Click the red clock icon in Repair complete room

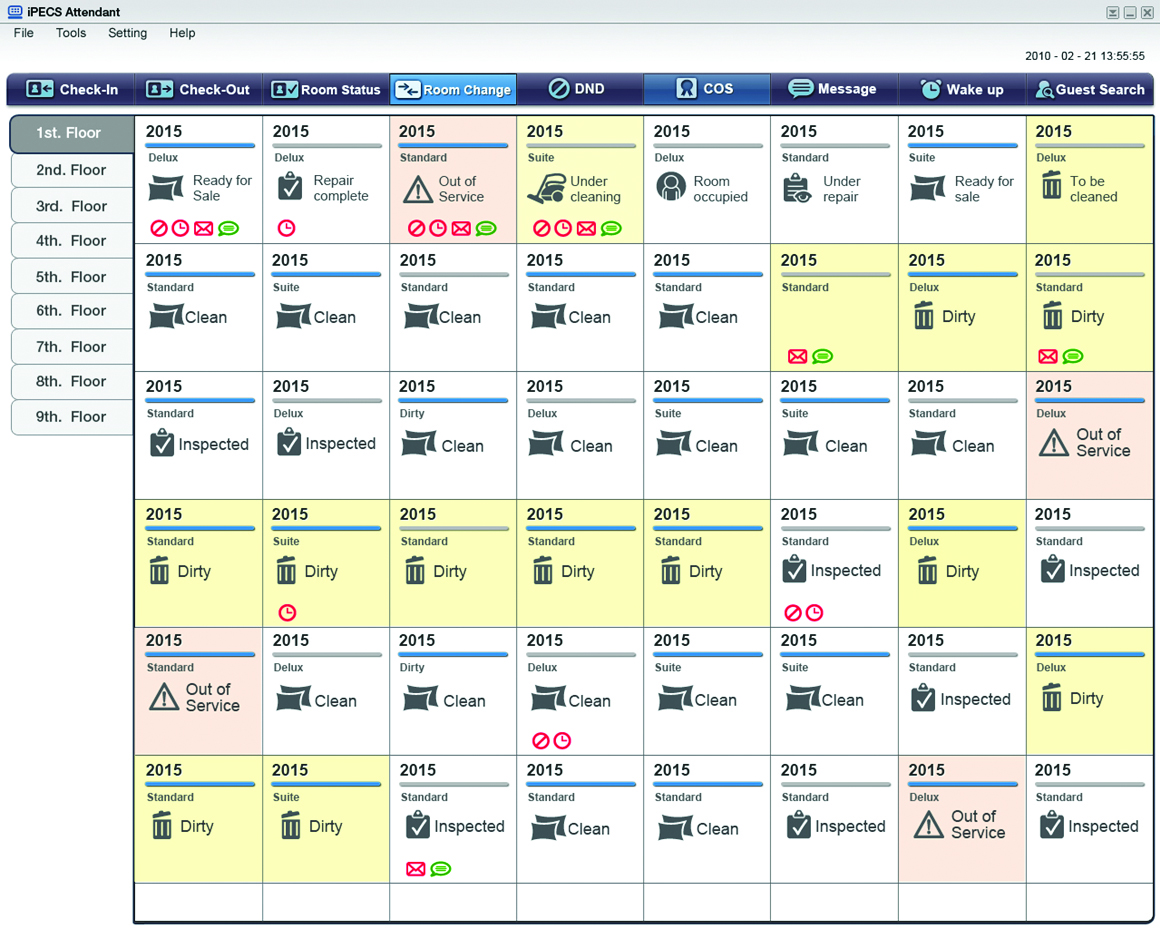coord(286,228)
